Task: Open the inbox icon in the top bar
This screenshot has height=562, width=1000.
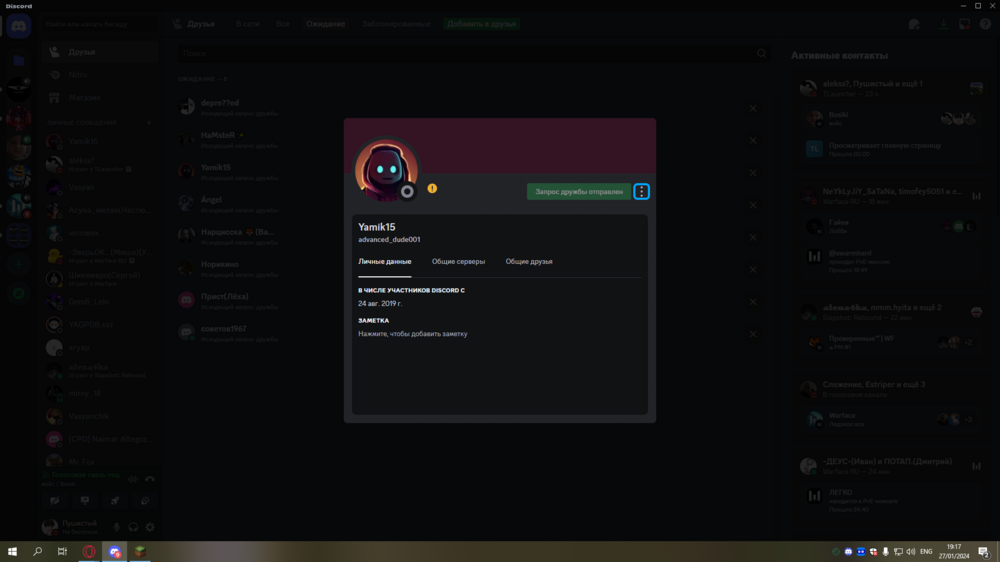Action: [964, 24]
